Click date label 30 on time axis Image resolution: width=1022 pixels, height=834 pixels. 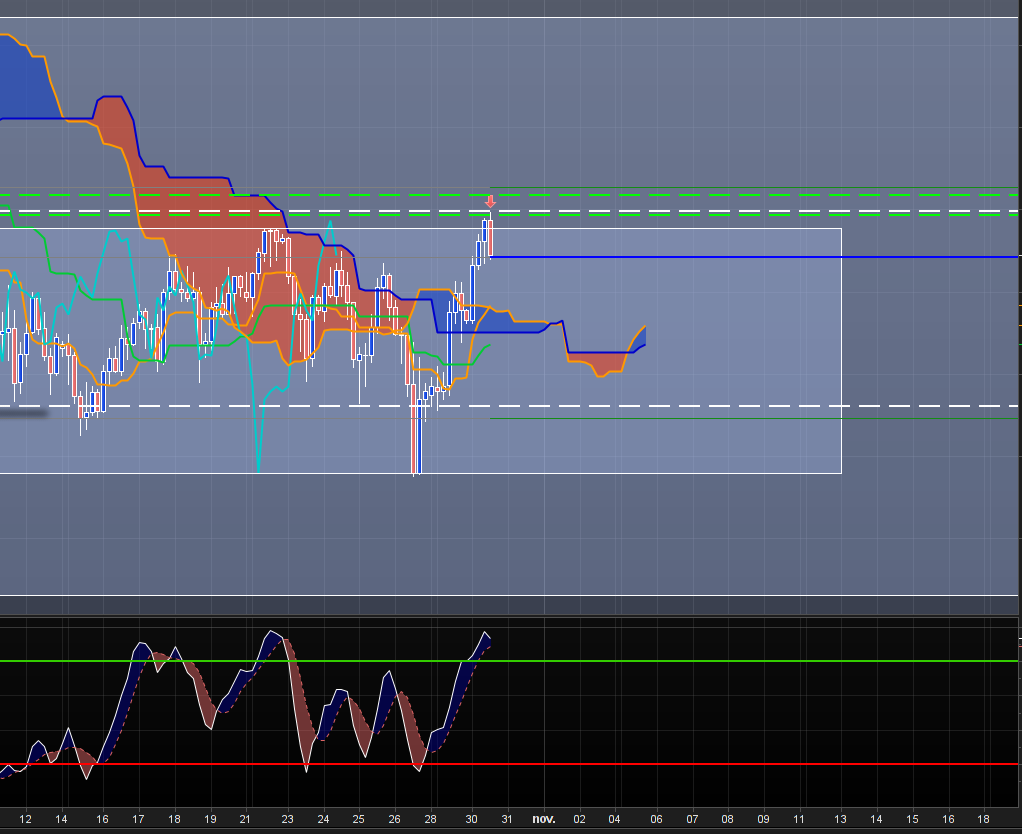click(x=471, y=819)
